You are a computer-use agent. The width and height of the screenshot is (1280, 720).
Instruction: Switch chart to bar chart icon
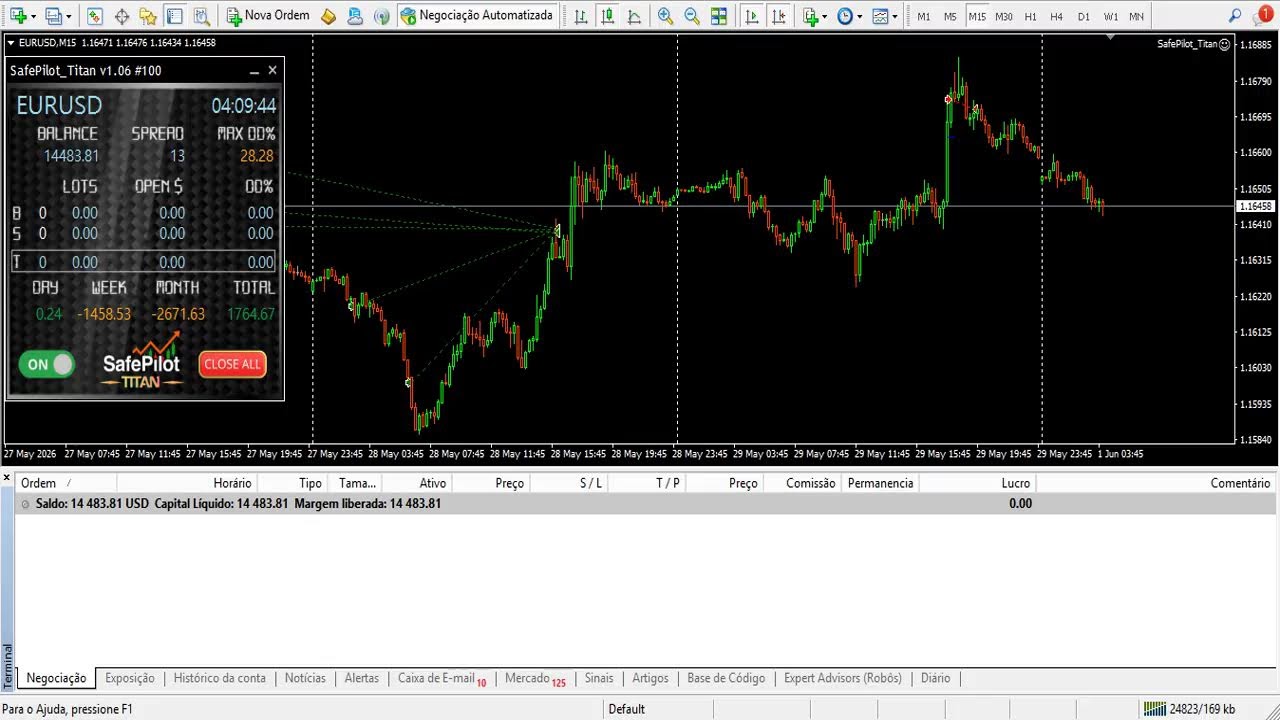(581, 16)
